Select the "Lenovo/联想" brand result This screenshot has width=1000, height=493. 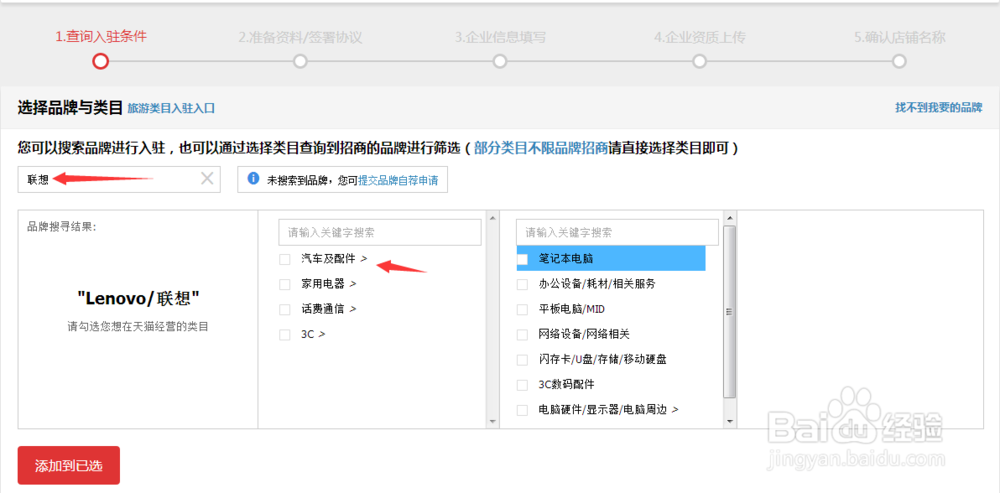coord(138,297)
